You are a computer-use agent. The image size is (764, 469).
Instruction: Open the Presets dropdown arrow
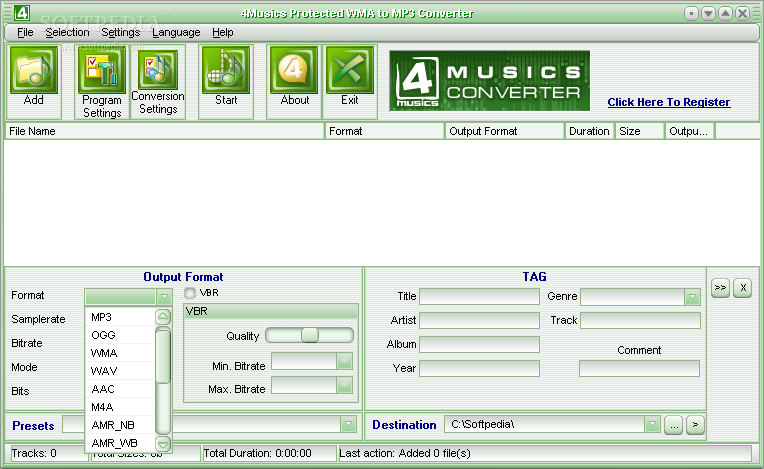(348, 424)
